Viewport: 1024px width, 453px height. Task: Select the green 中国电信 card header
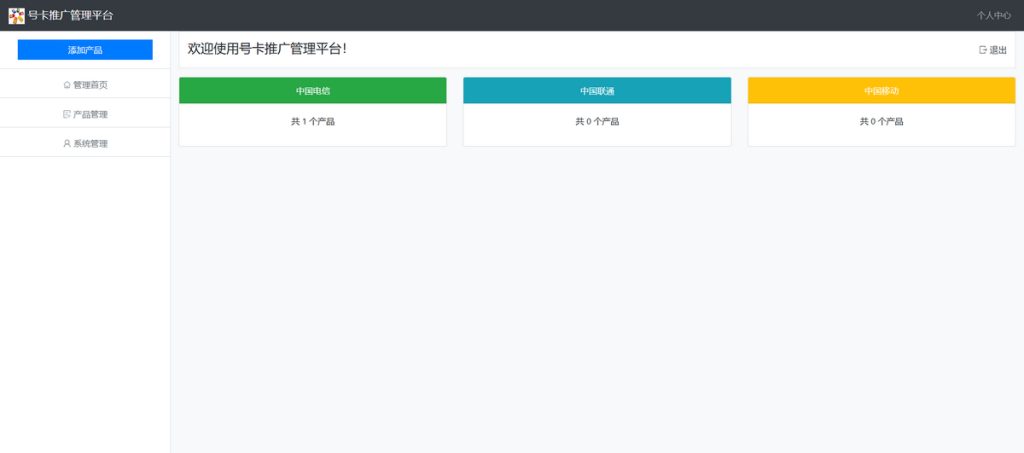[x=312, y=91]
